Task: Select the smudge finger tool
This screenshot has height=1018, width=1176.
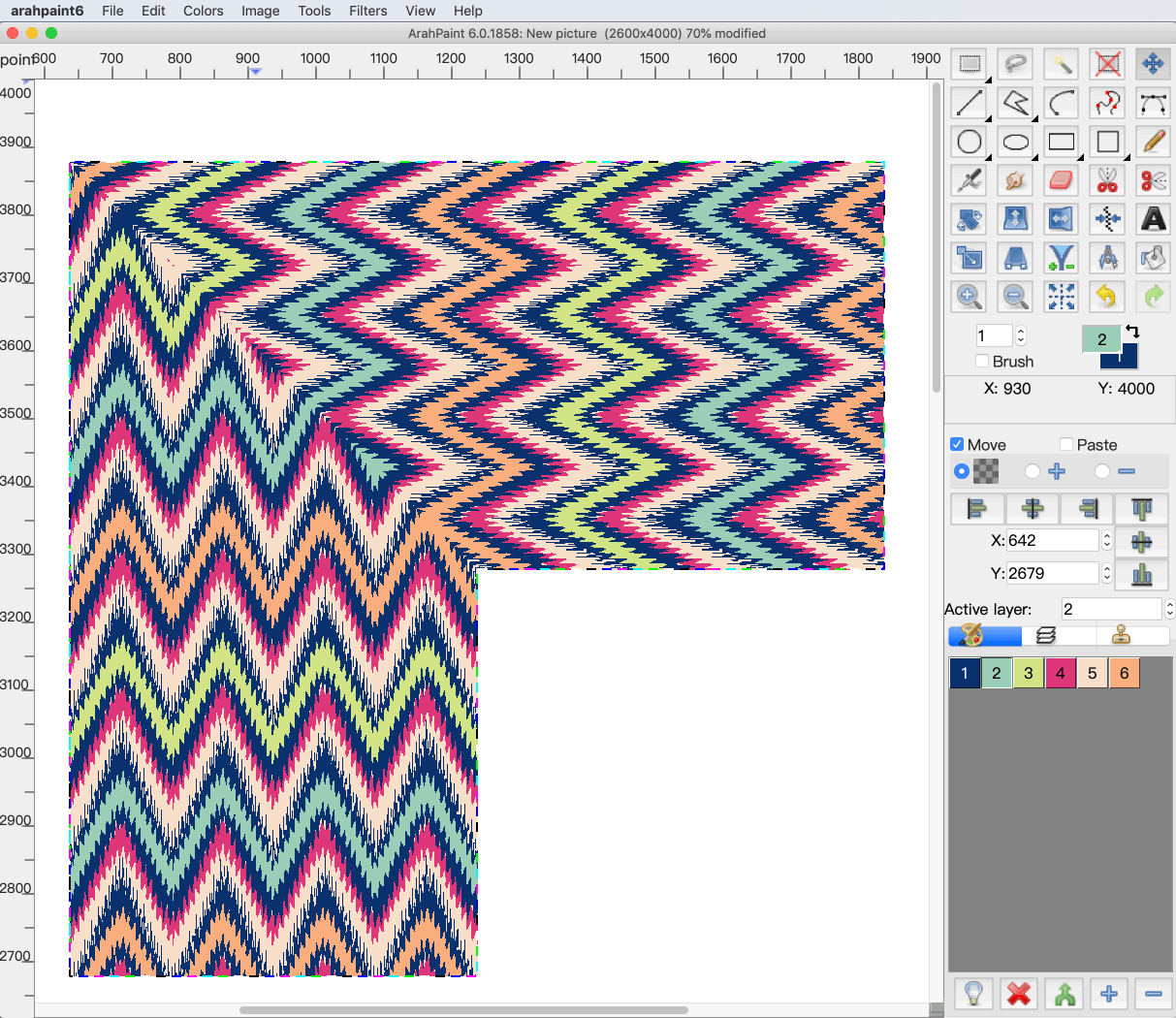Action: click(x=1015, y=180)
